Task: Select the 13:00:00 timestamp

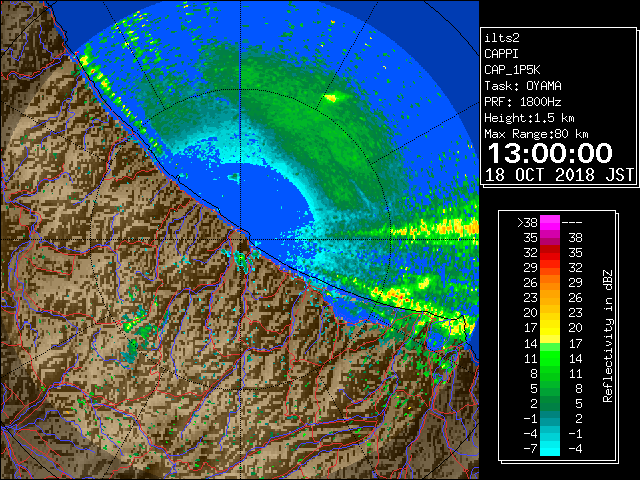Action: (550, 153)
